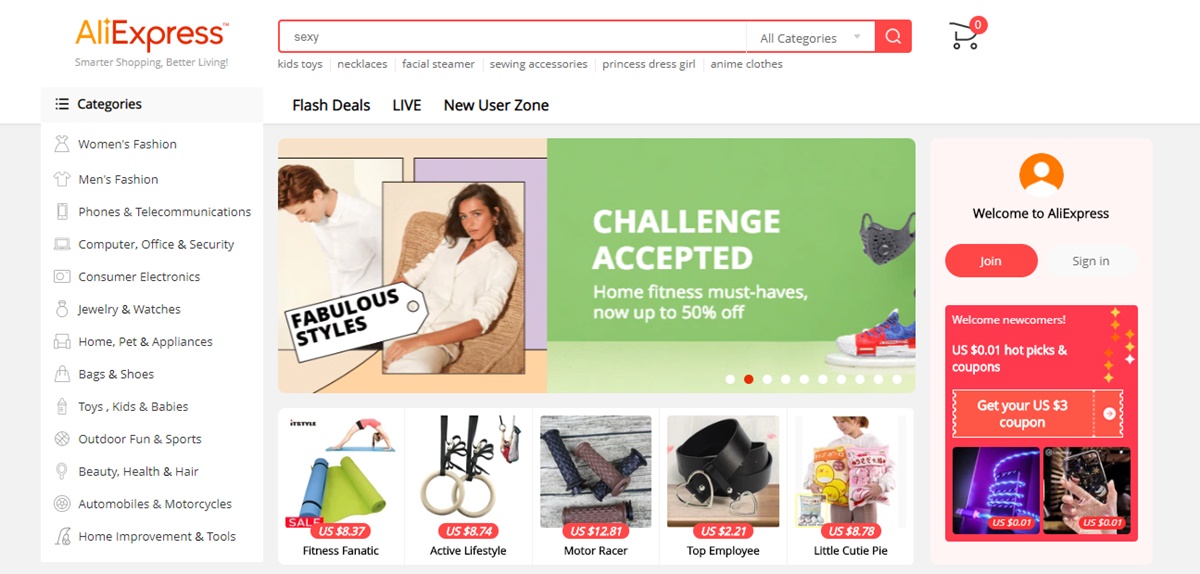The width and height of the screenshot is (1200, 574).
Task: Click the Automobiles & Motorcycles wheel icon
Action: pyautogui.click(x=62, y=504)
